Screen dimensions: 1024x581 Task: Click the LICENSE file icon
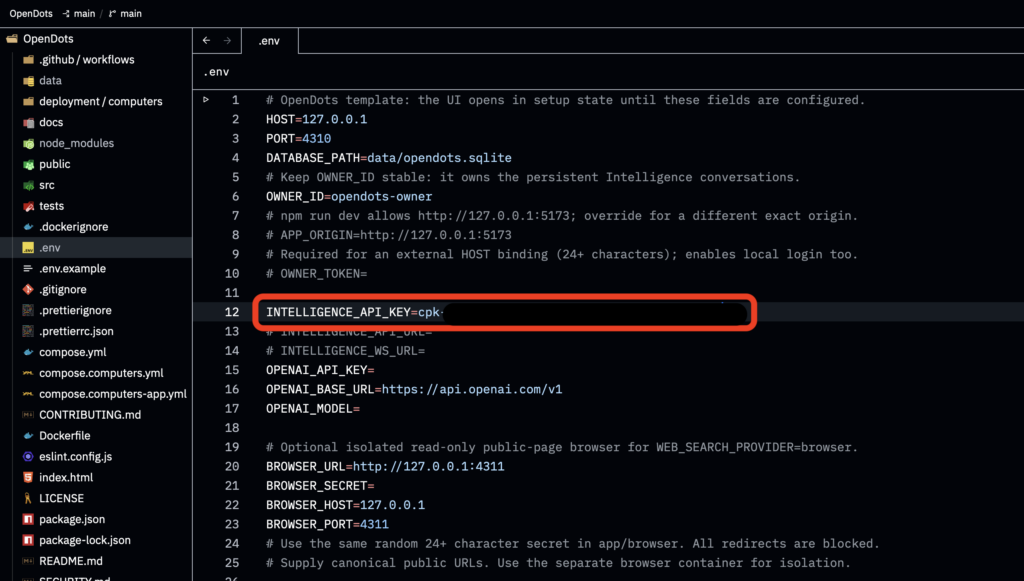tap(28, 498)
